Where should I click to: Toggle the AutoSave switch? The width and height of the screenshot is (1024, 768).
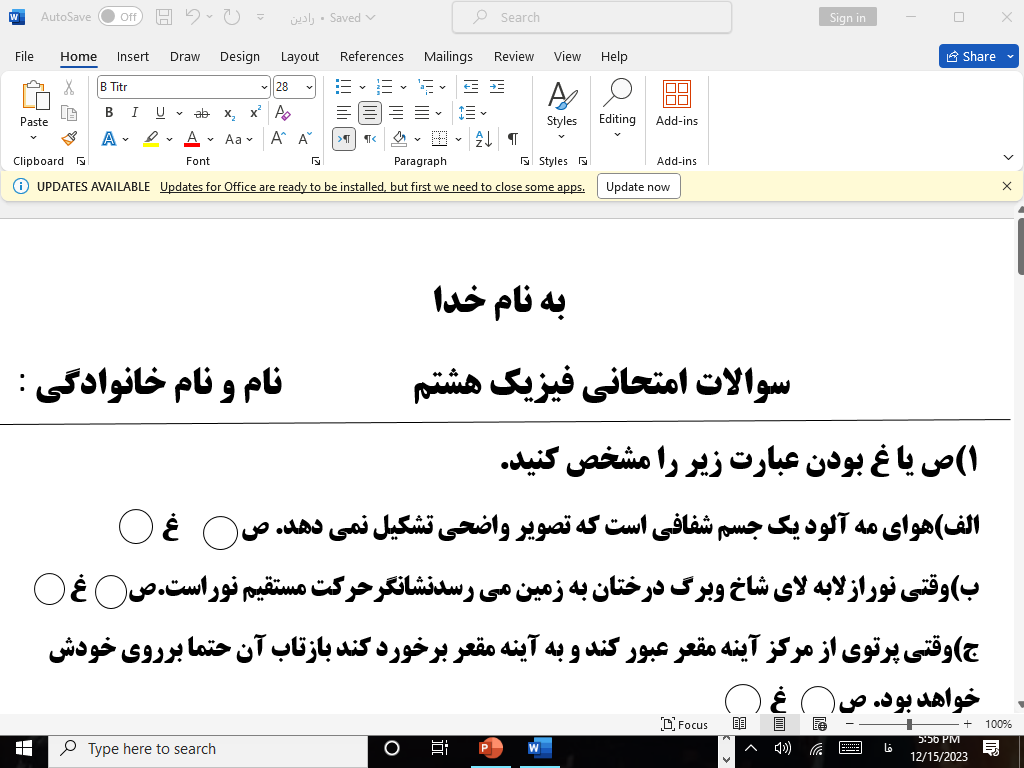pos(120,17)
